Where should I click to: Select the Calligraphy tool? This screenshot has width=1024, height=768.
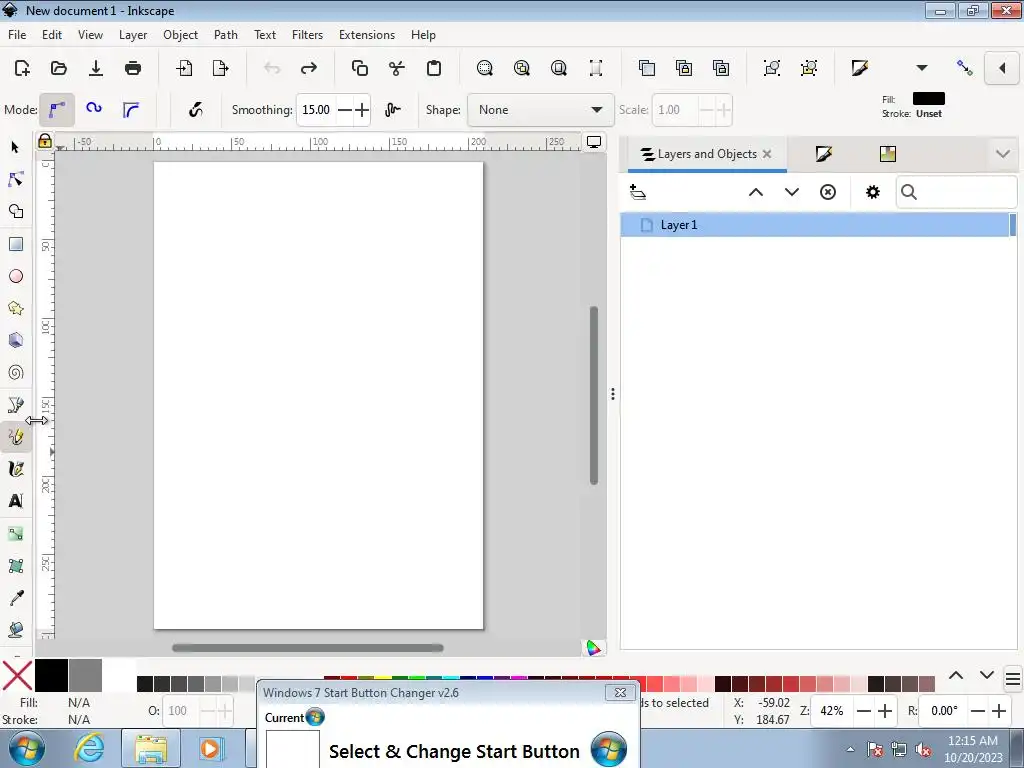point(16,469)
